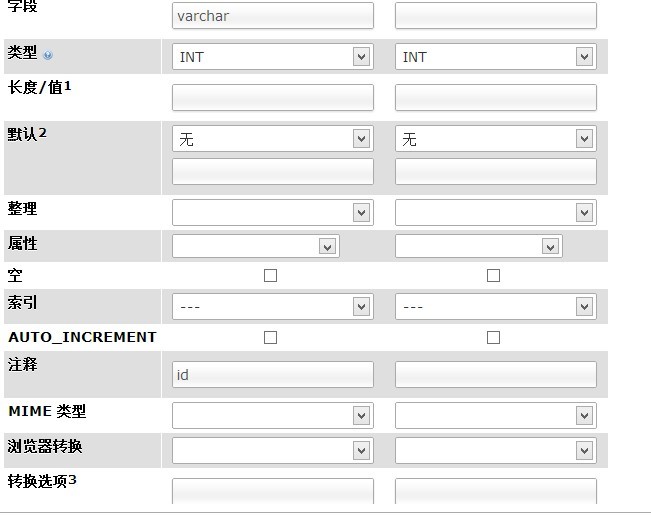
Task: Open second column 属性 attributes dropdown
Action: (479, 246)
